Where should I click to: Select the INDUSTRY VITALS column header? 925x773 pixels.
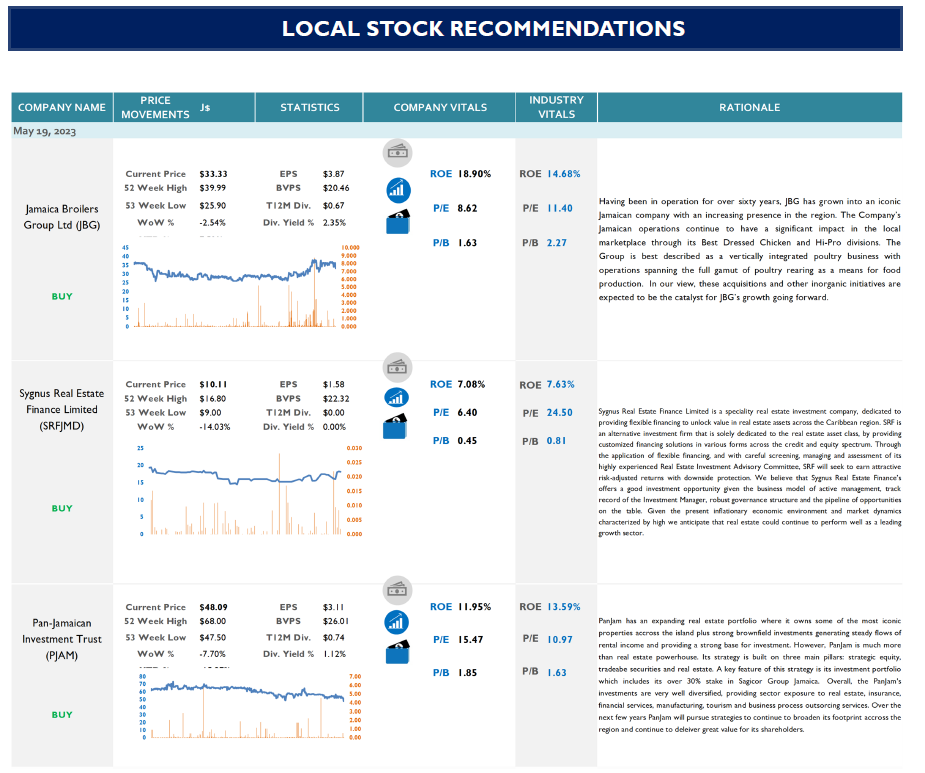point(556,107)
